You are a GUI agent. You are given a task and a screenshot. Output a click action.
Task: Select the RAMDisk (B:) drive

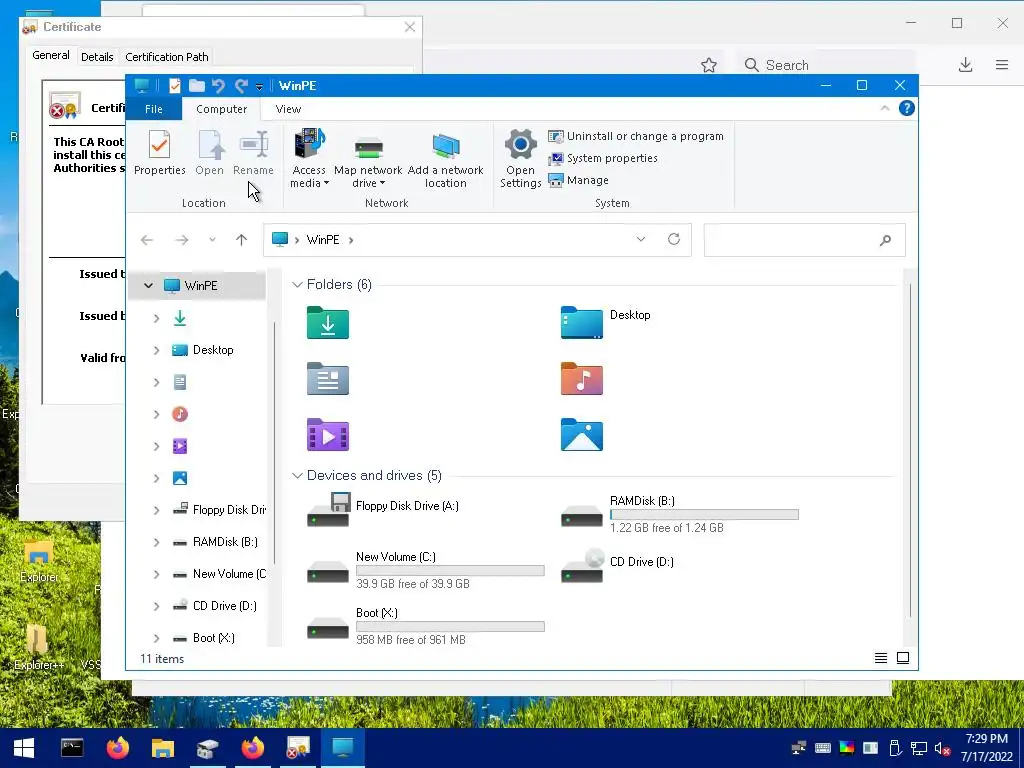[679, 514]
